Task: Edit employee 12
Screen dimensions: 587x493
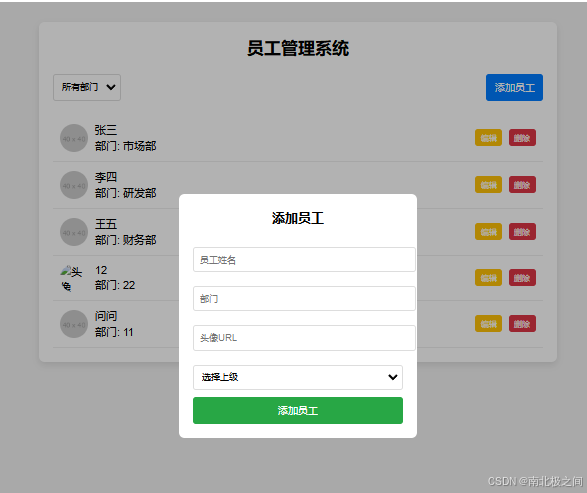Action: click(x=488, y=278)
